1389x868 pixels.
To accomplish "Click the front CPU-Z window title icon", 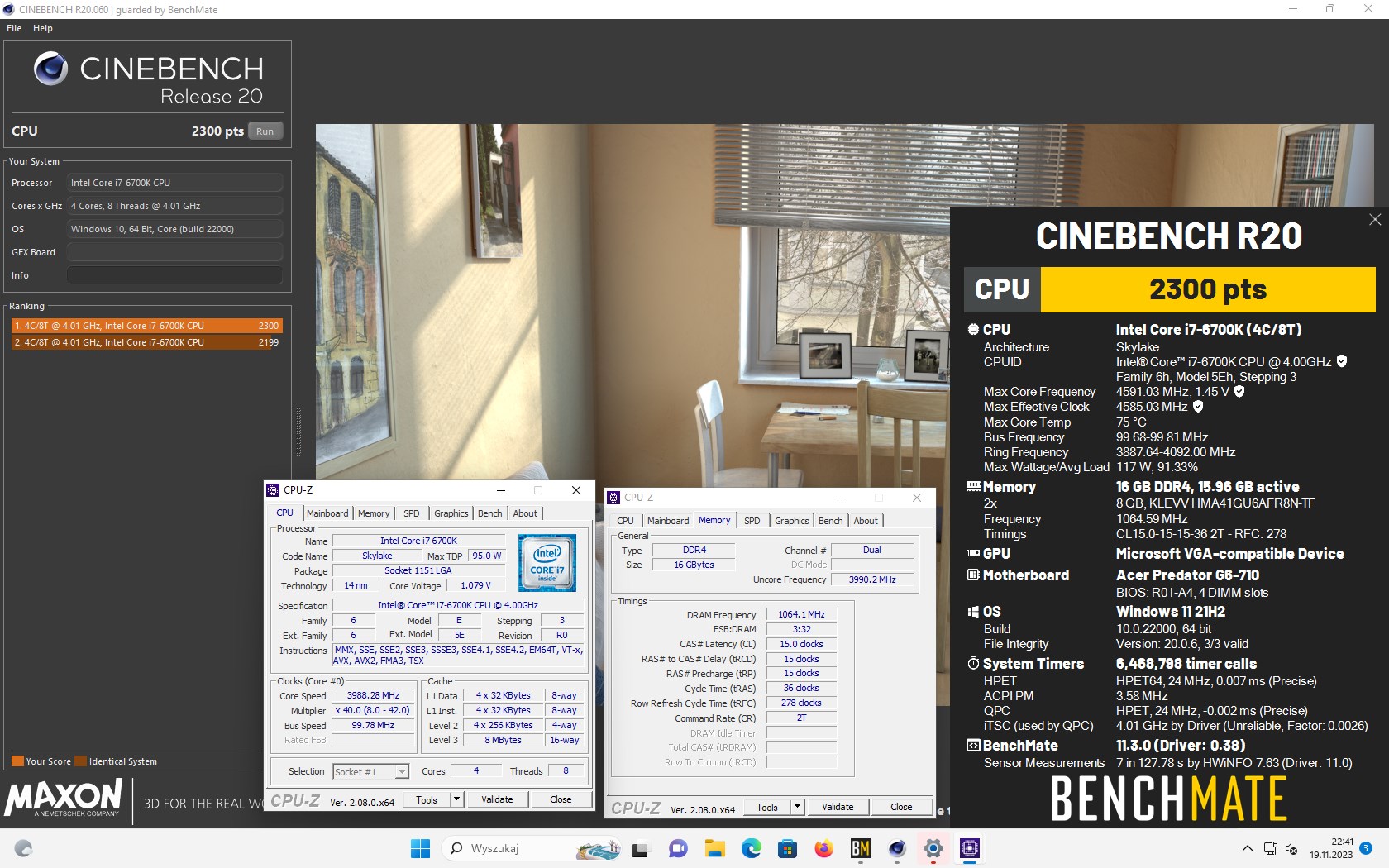I will (274, 490).
